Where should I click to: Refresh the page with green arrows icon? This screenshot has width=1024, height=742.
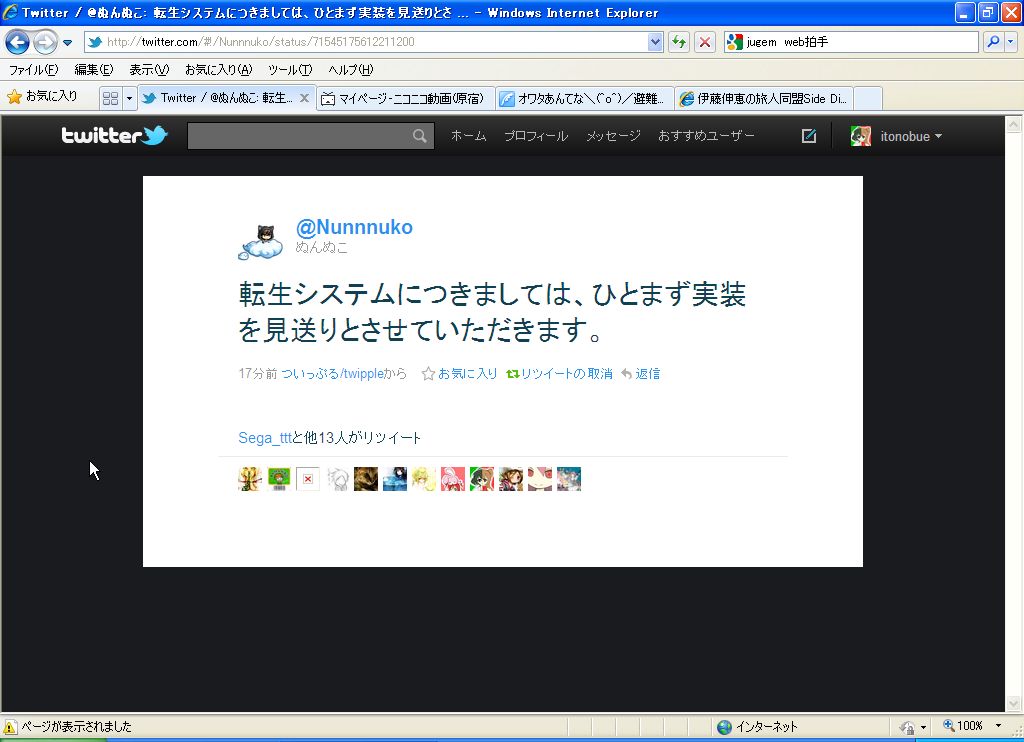(x=679, y=42)
